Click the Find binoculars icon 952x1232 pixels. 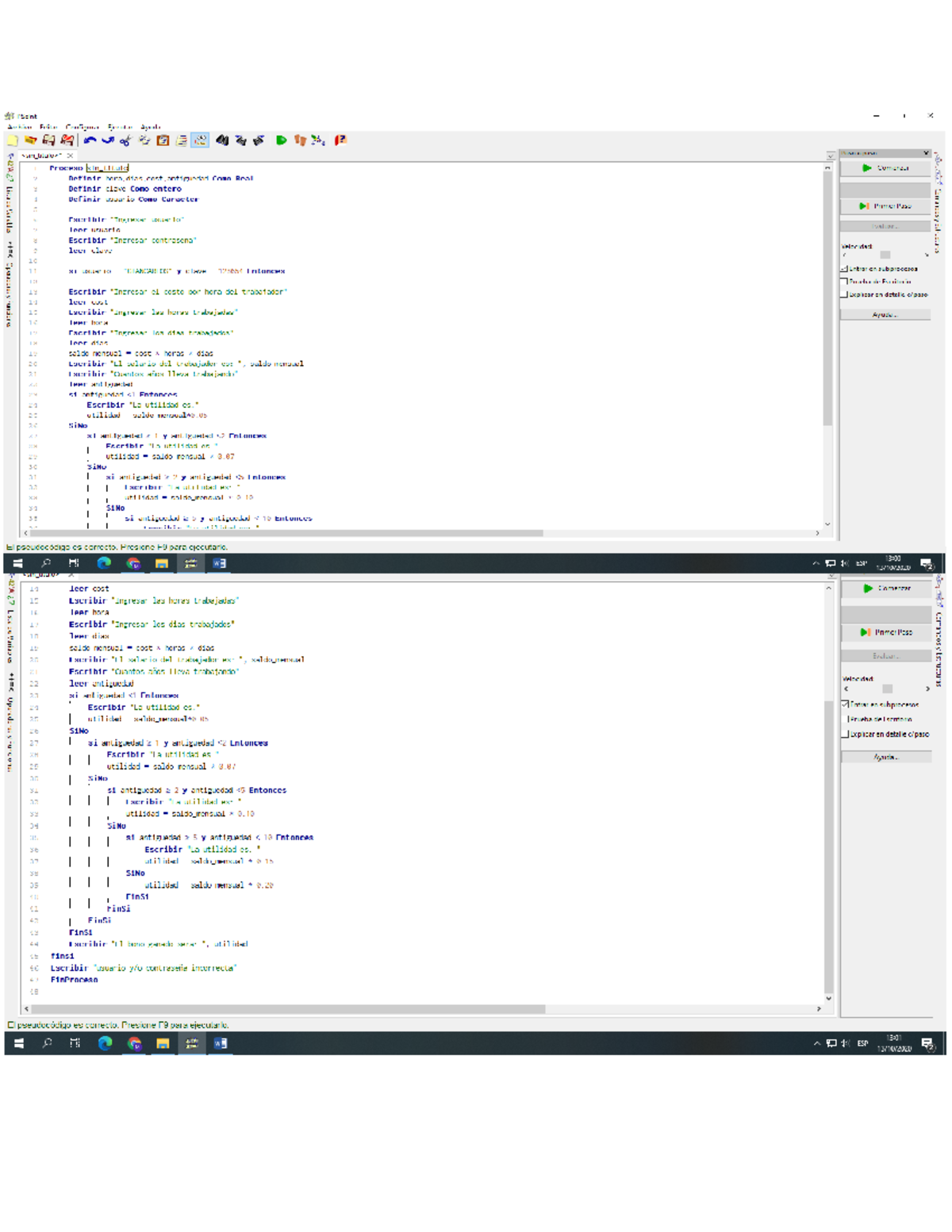[222, 140]
